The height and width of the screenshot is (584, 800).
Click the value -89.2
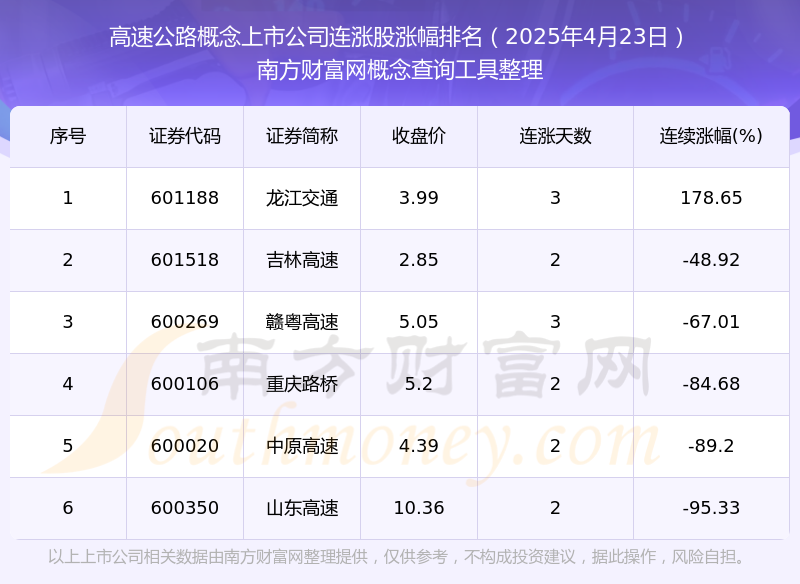tap(711, 446)
